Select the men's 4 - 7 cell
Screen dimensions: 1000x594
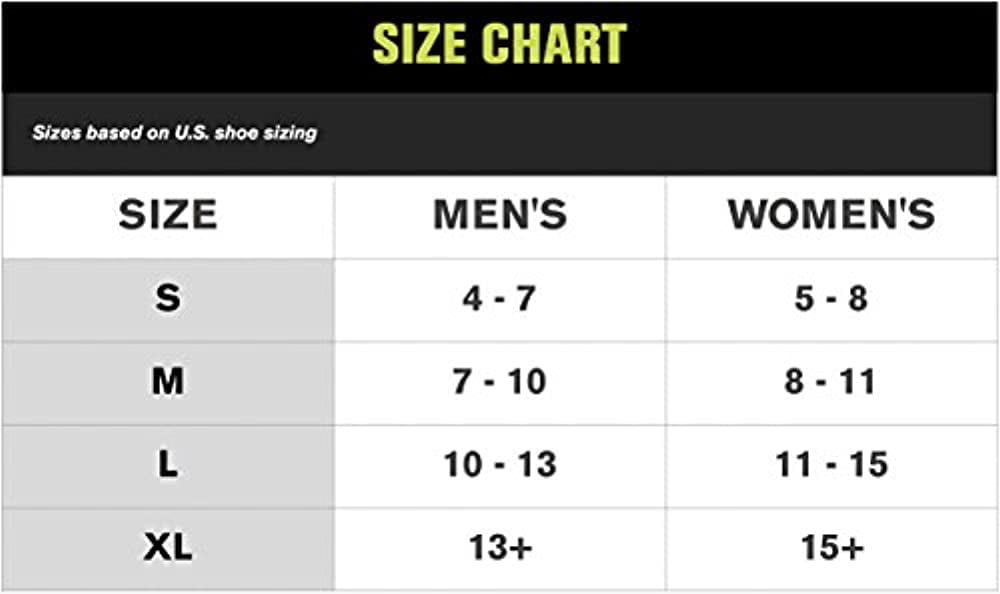[500, 298]
